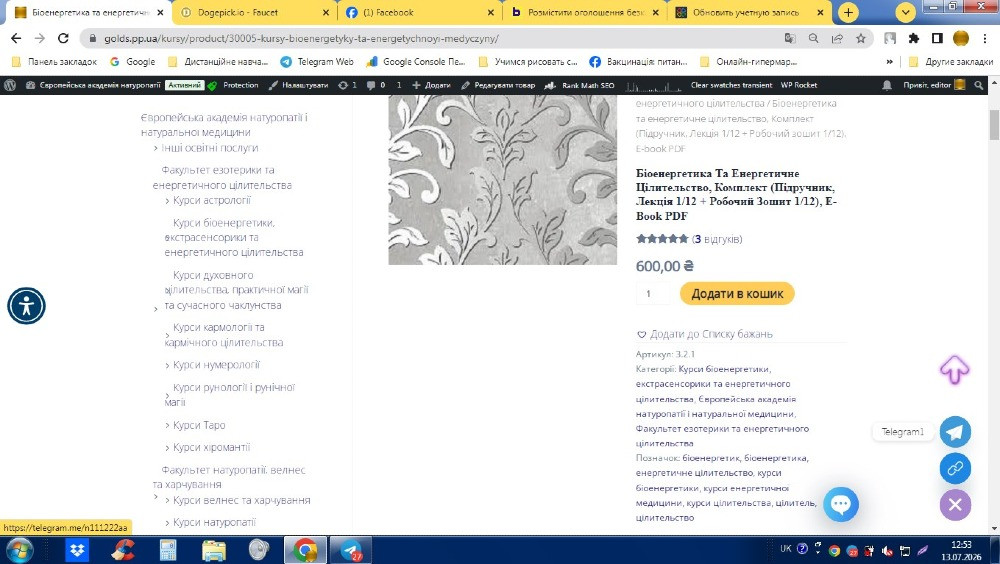Reload the current page
The height and width of the screenshot is (564, 1000).
pyautogui.click(x=63, y=38)
